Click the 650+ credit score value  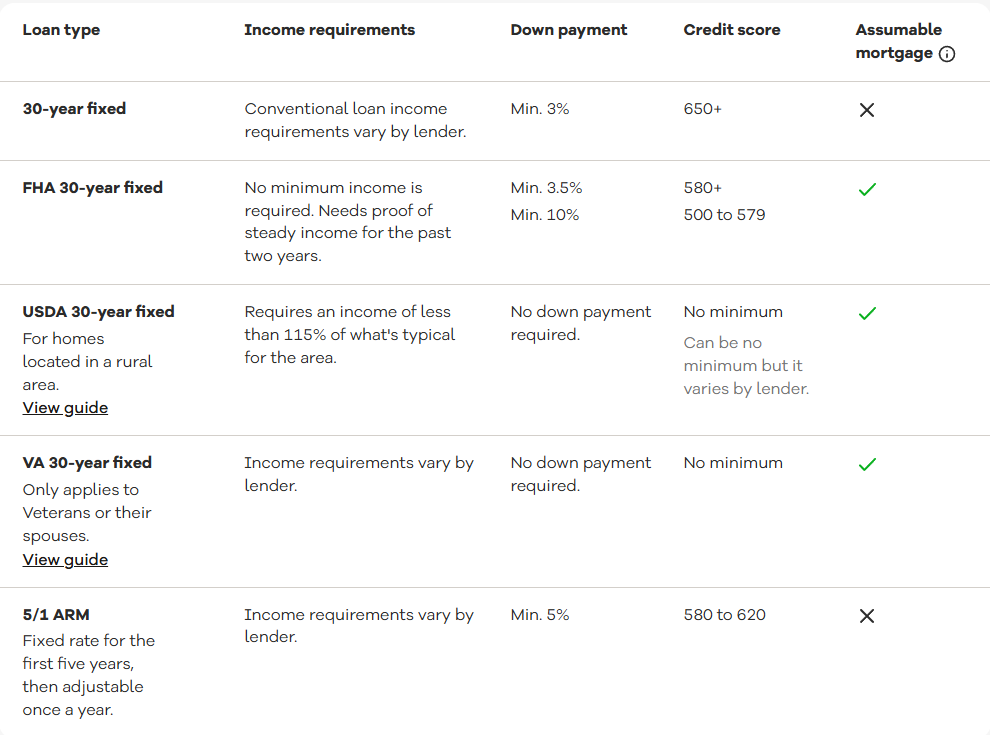[x=702, y=109]
